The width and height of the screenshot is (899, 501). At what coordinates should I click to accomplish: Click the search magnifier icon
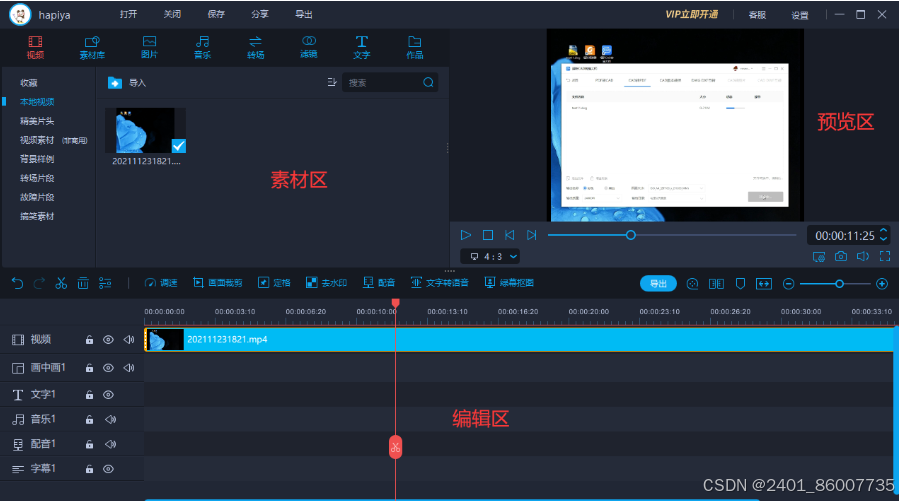click(428, 83)
